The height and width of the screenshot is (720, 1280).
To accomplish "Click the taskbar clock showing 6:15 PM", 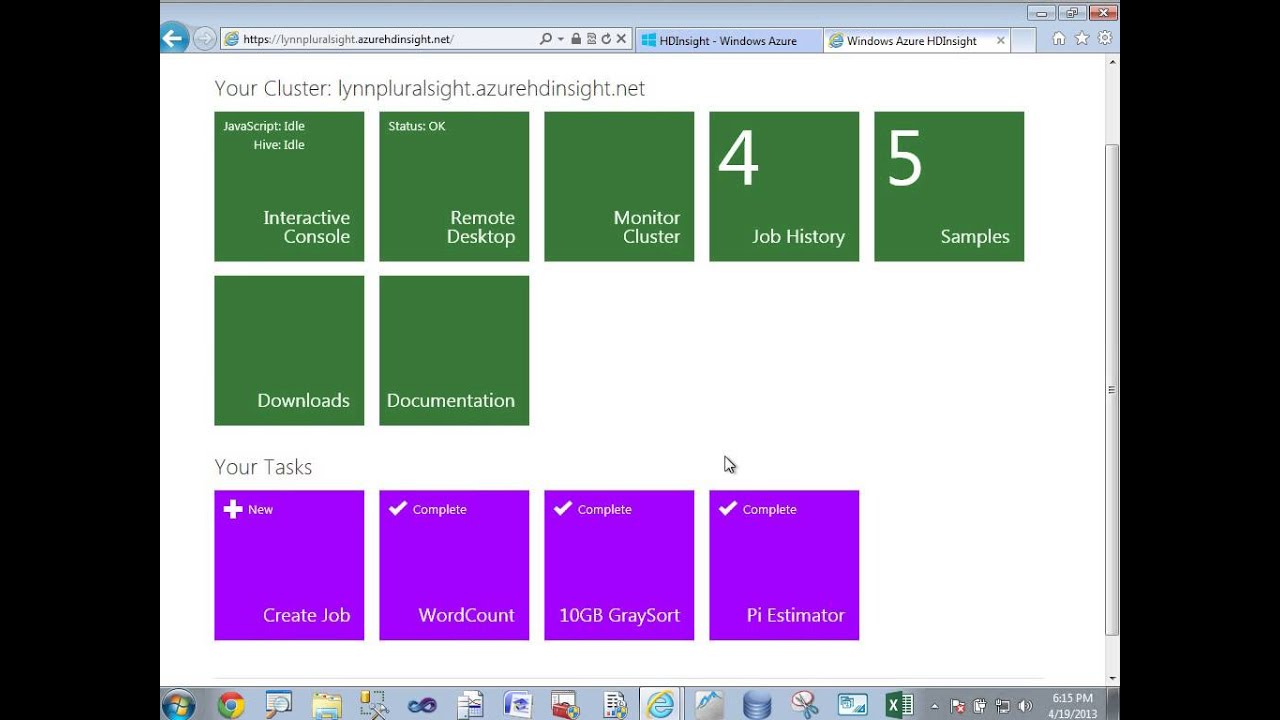I will click(x=1072, y=705).
